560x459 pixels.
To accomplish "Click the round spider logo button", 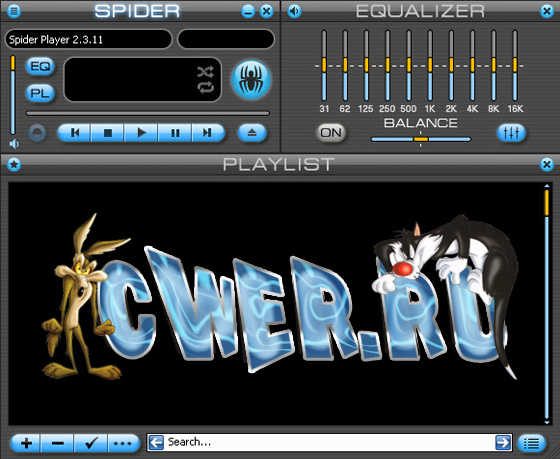I will (x=251, y=79).
